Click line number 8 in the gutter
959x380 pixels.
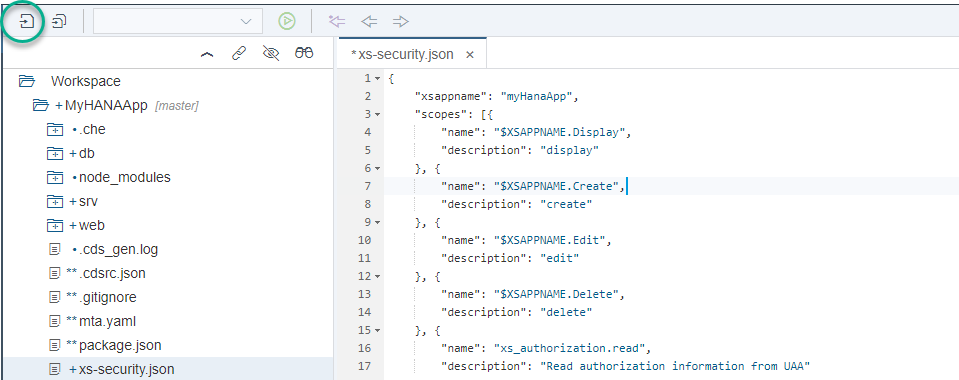[x=368, y=204]
